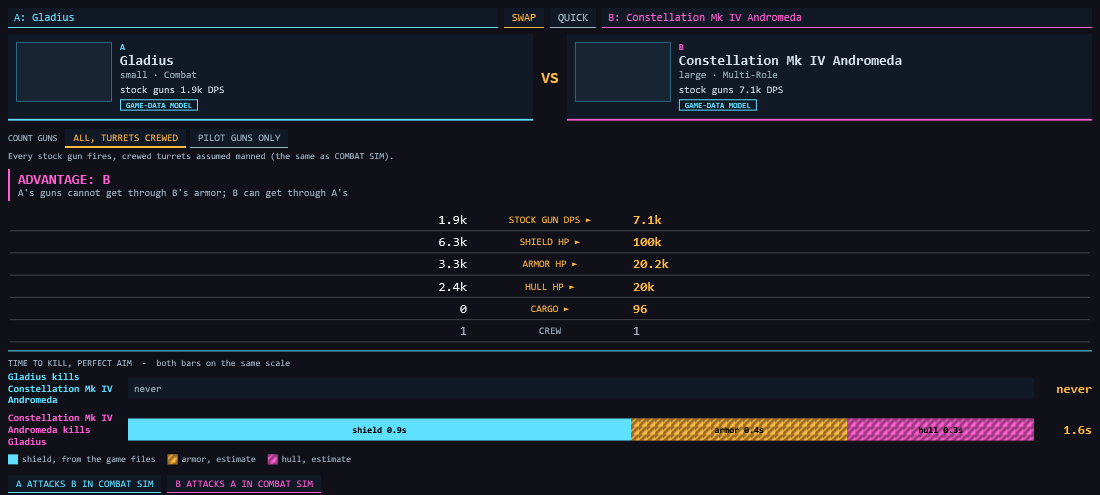Click the 100k shield HP value
The image size is (1100, 495).
pyautogui.click(x=647, y=242)
